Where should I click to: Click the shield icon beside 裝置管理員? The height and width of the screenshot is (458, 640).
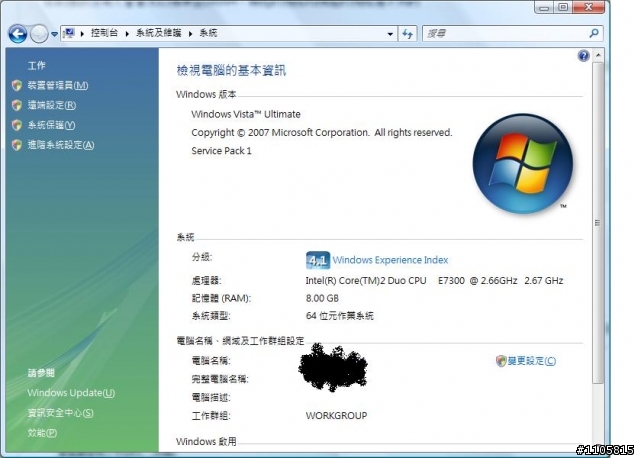17,85
